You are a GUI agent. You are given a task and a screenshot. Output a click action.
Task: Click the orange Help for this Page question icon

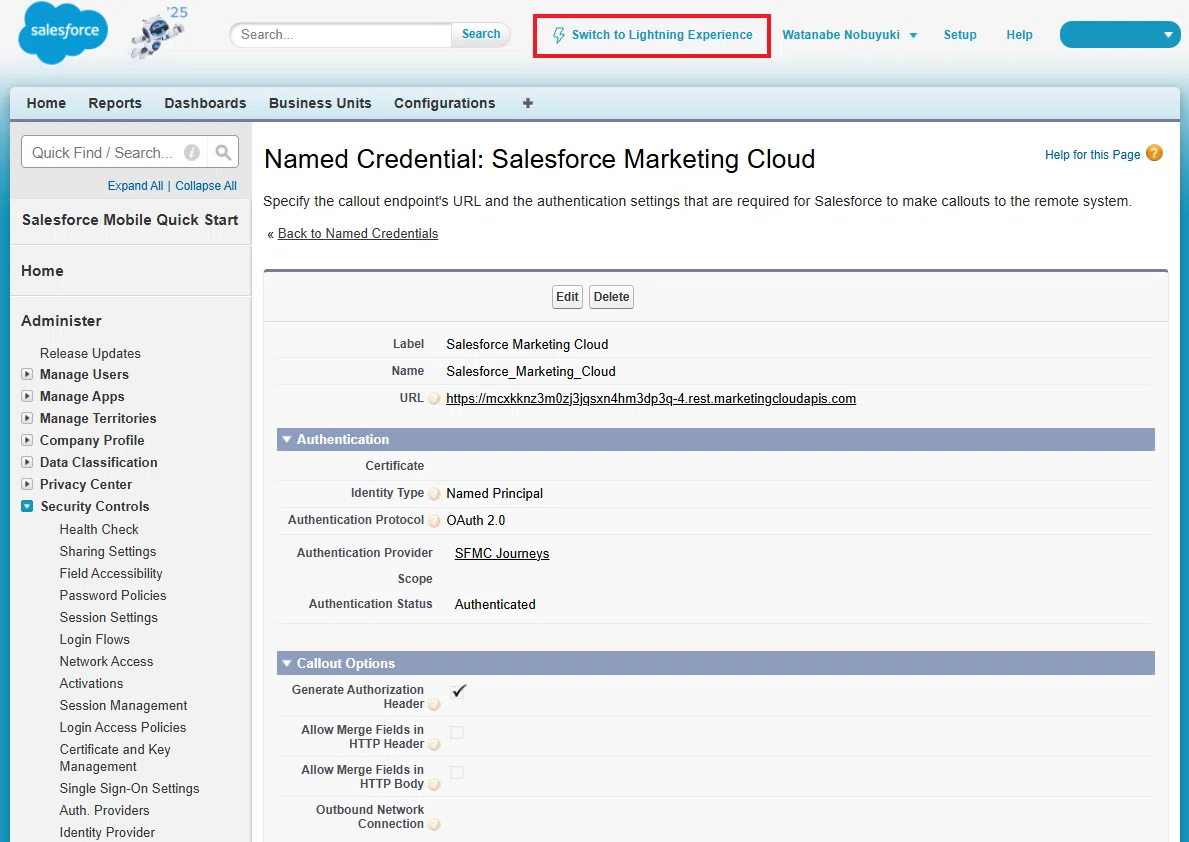[x=1154, y=153]
